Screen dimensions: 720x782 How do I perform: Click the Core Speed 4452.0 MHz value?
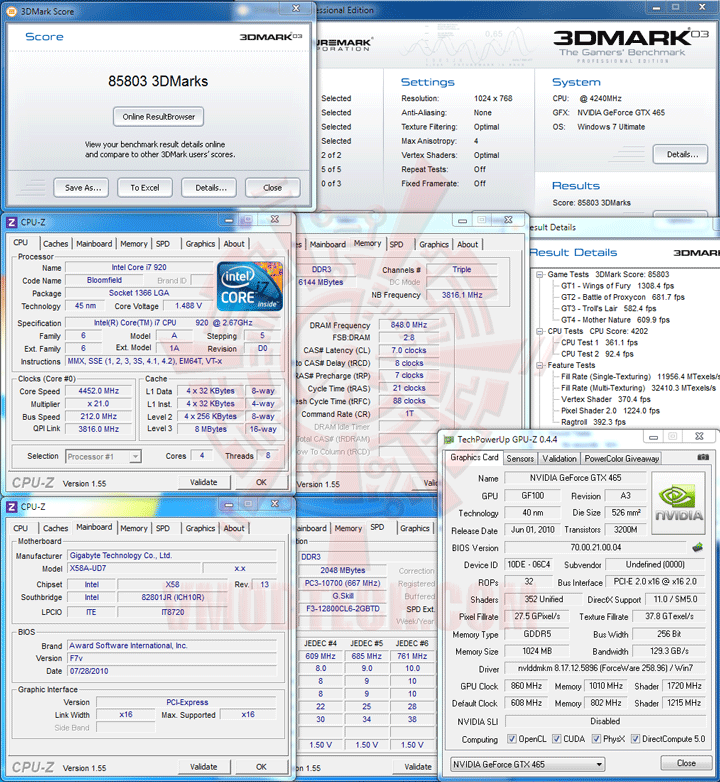point(99,391)
